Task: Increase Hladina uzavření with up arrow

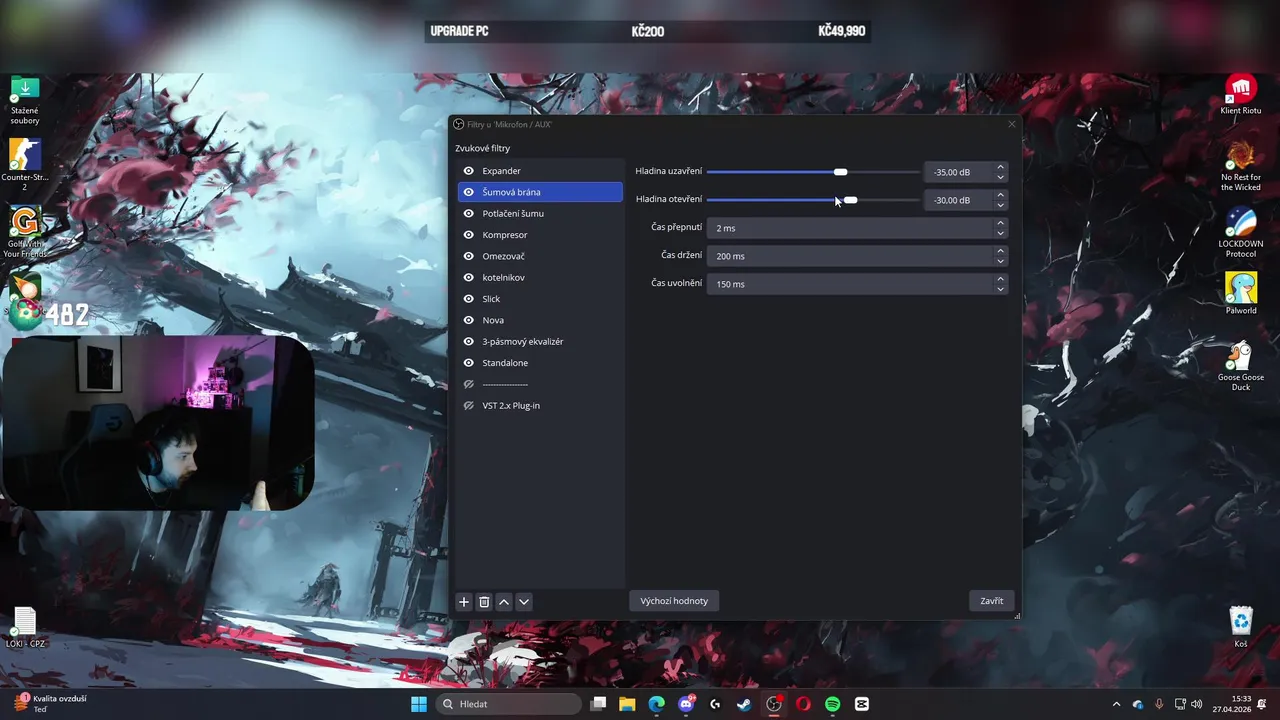Action: (x=1000, y=167)
